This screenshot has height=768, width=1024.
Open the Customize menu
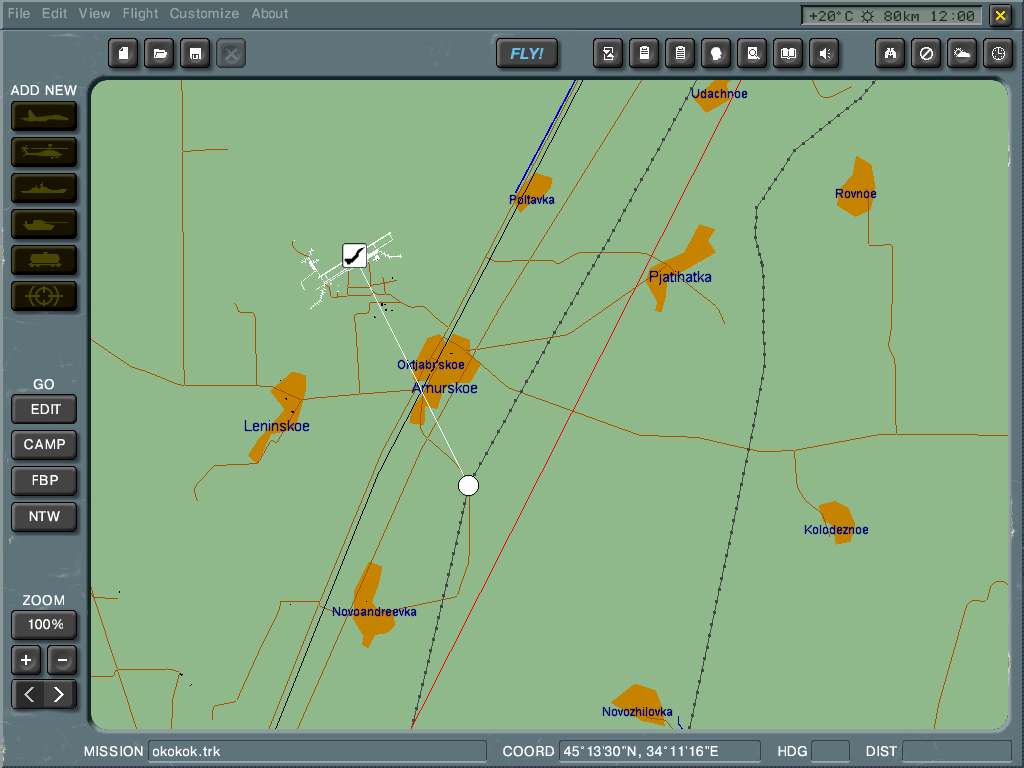click(x=204, y=13)
